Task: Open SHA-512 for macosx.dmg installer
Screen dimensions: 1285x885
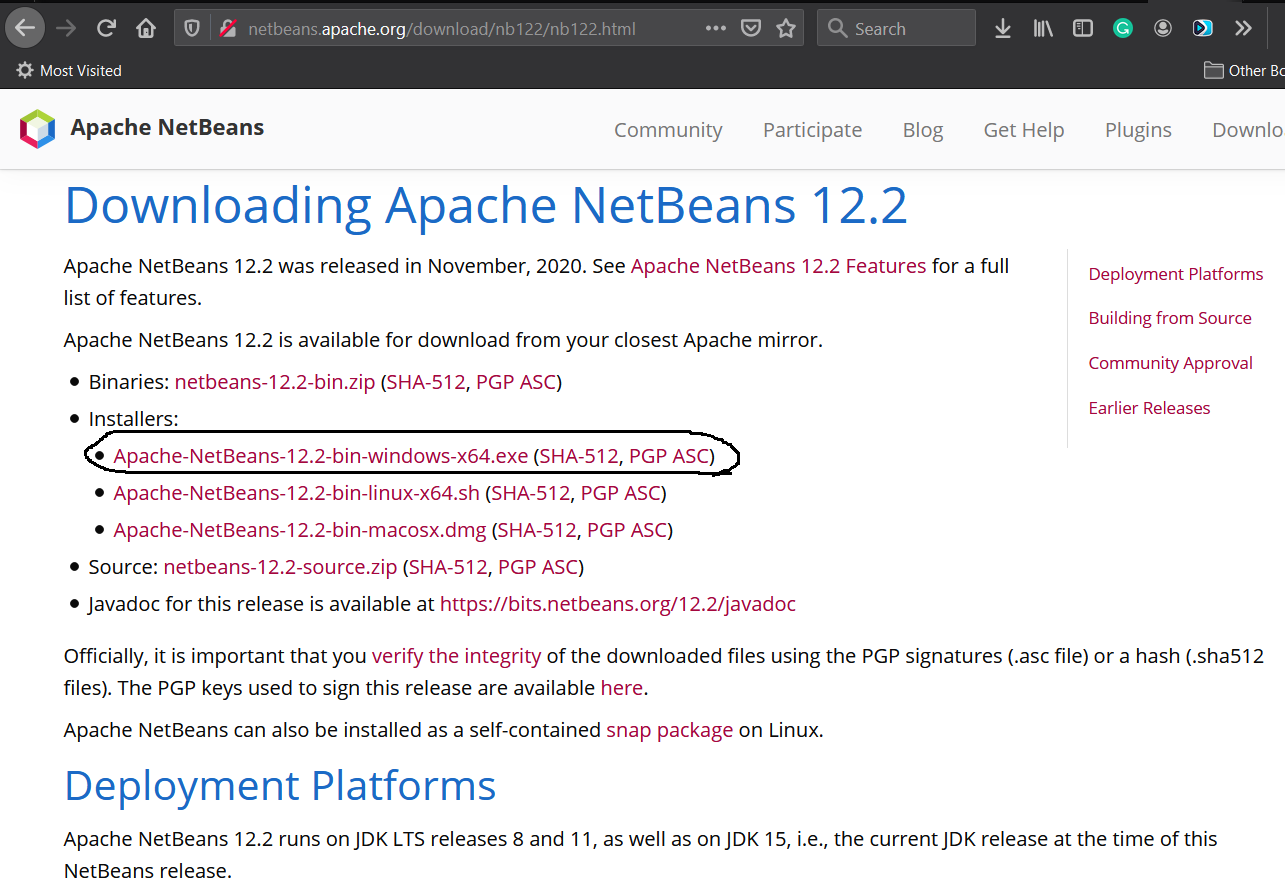Action: click(x=537, y=530)
